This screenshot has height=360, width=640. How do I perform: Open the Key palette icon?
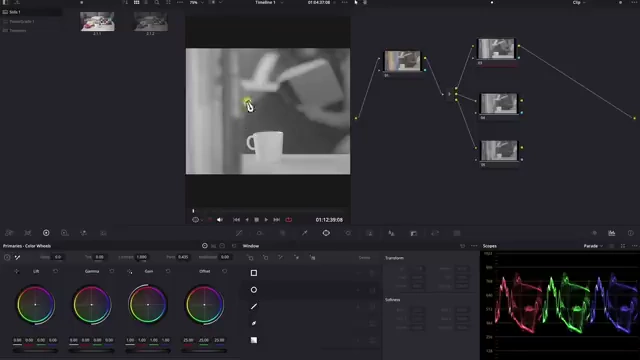pyautogui.click(x=413, y=233)
